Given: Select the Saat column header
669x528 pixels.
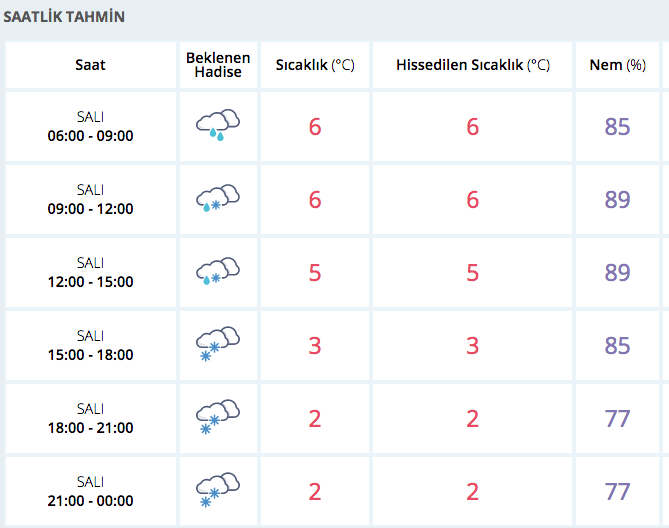Looking at the screenshot, I should click(x=90, y=65).
